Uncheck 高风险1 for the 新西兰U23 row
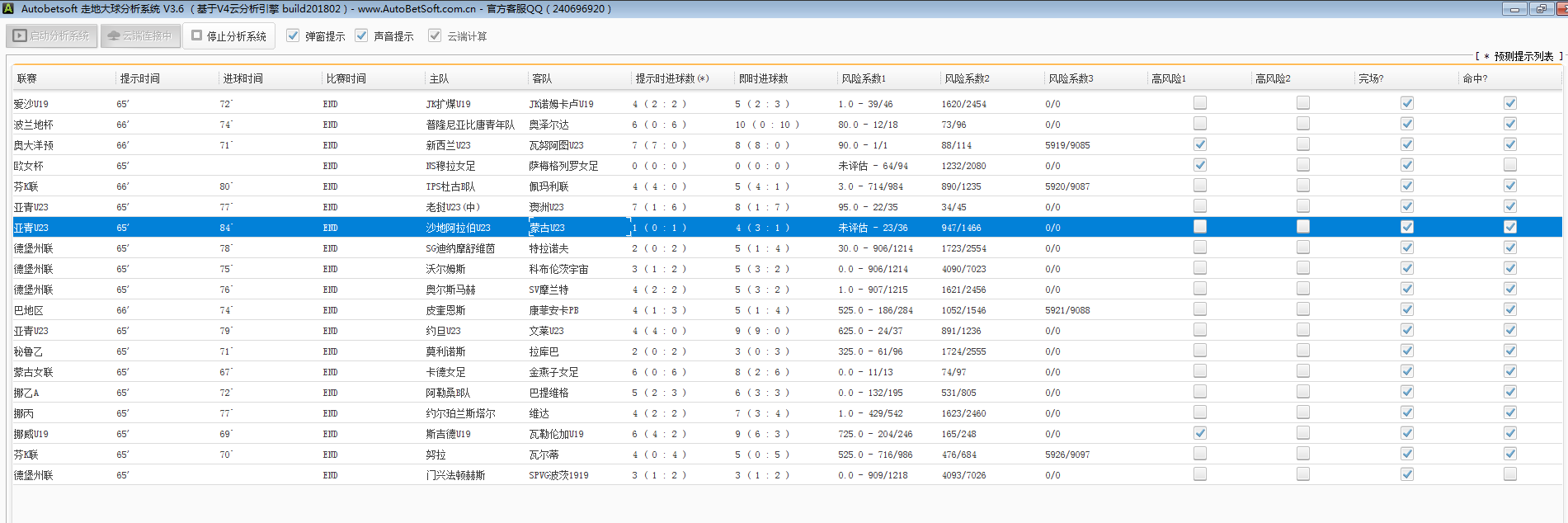The height and width of the screenshot is (523, 1568). pos(1200,144)
